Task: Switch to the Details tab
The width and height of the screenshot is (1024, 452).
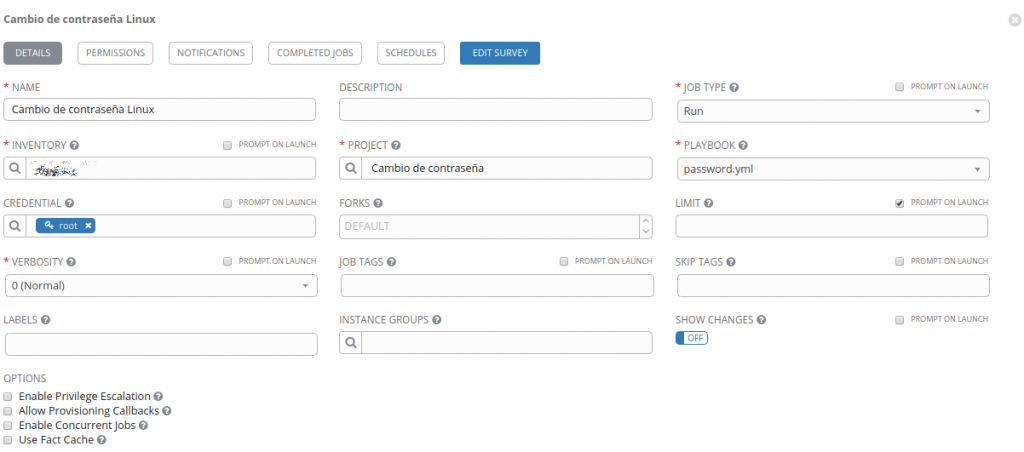Action: pos(33,53)
